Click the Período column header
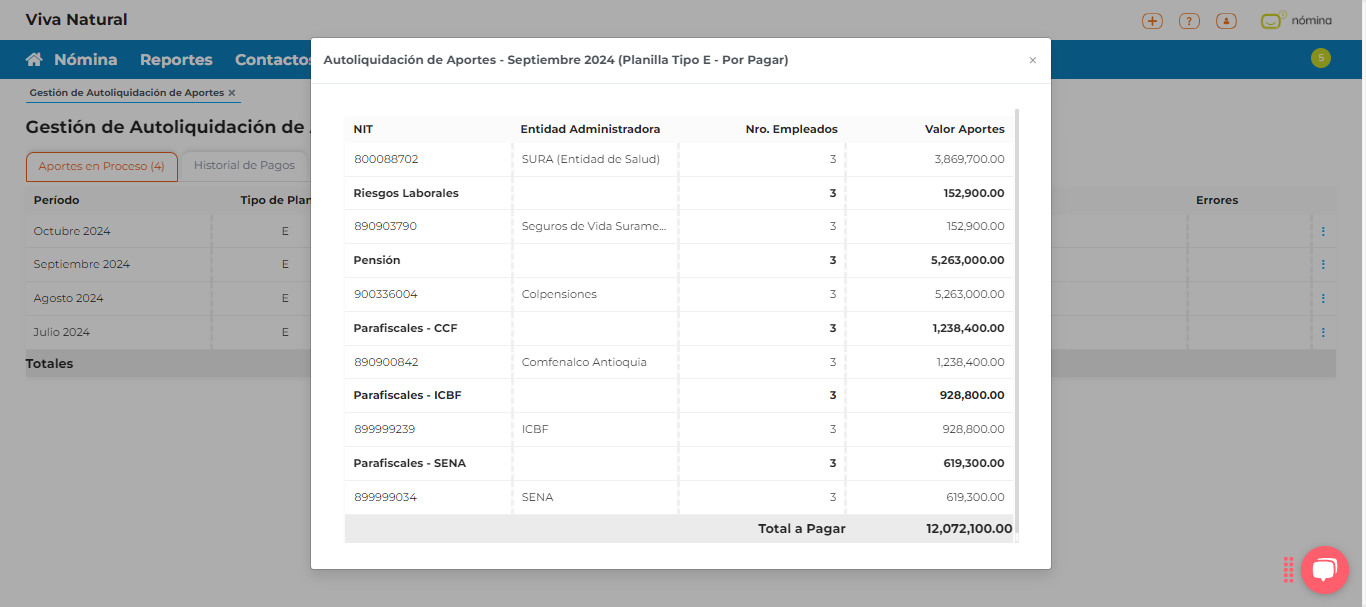Viewport: 1366px width, 607px height. (56, 200)
